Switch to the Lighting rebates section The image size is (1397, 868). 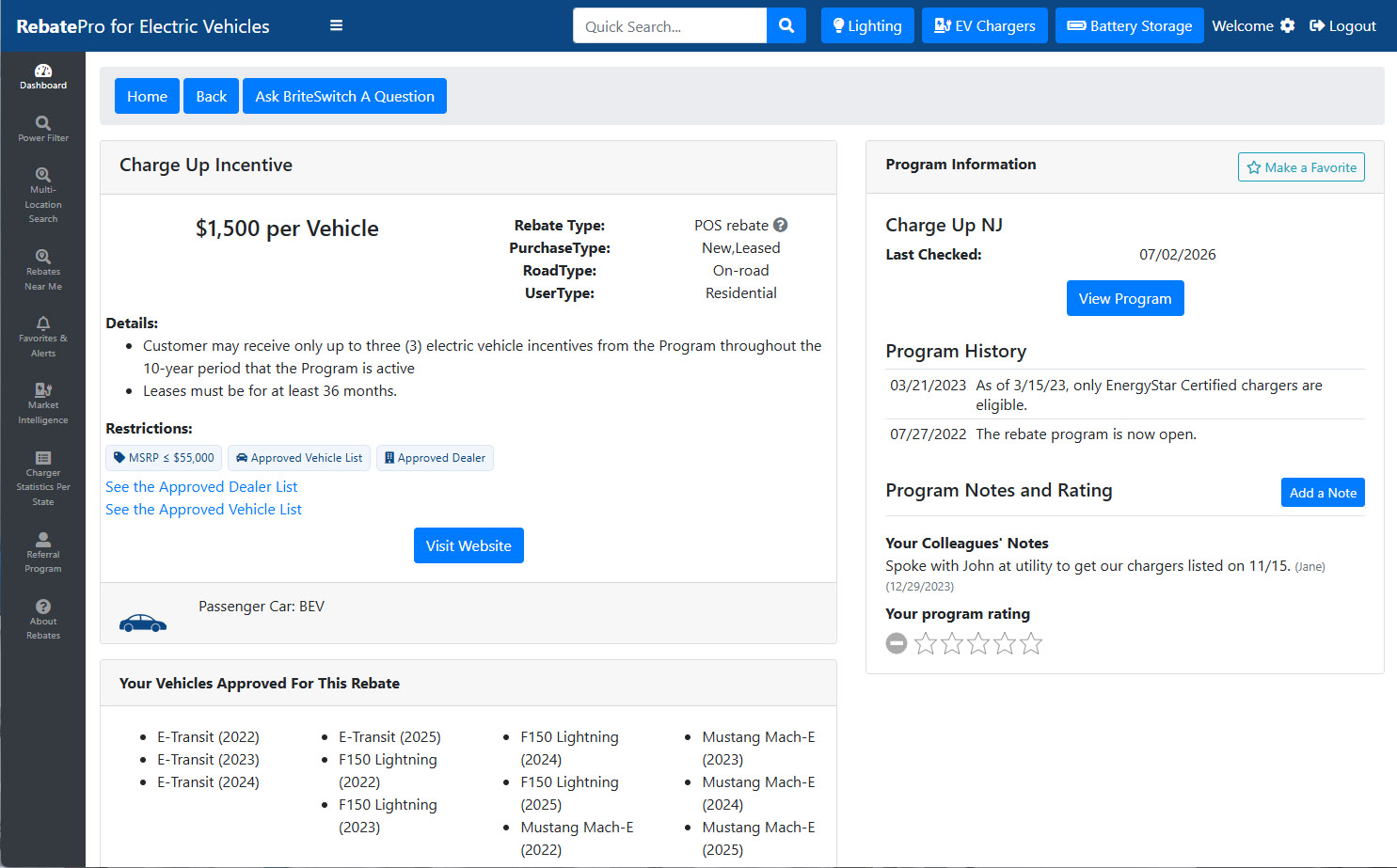tap(867, 25)
